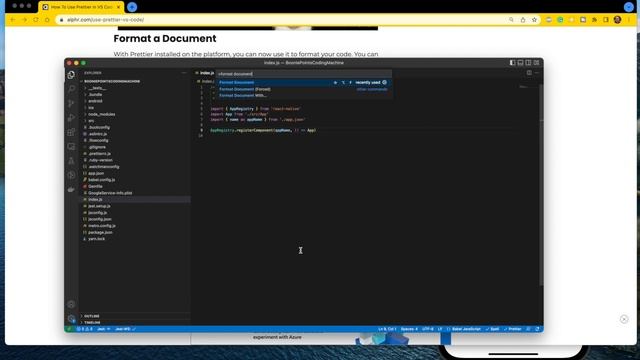The width and height of the screenshot is (640, 360).
Task: Open the Extensions view icon
Action: point(71,132)
